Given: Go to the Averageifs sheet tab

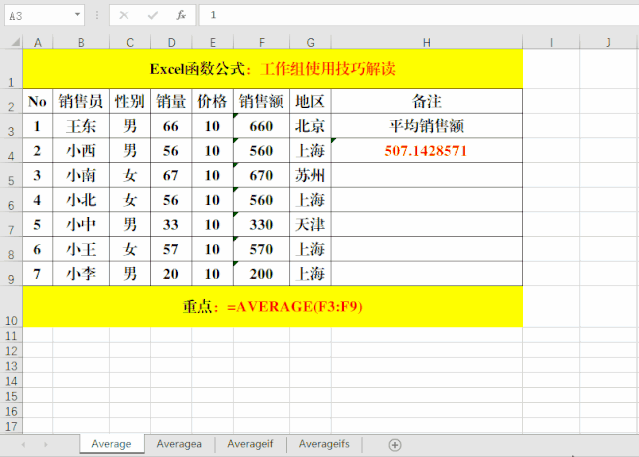Looking at the screenshot, I should point(324,444).
